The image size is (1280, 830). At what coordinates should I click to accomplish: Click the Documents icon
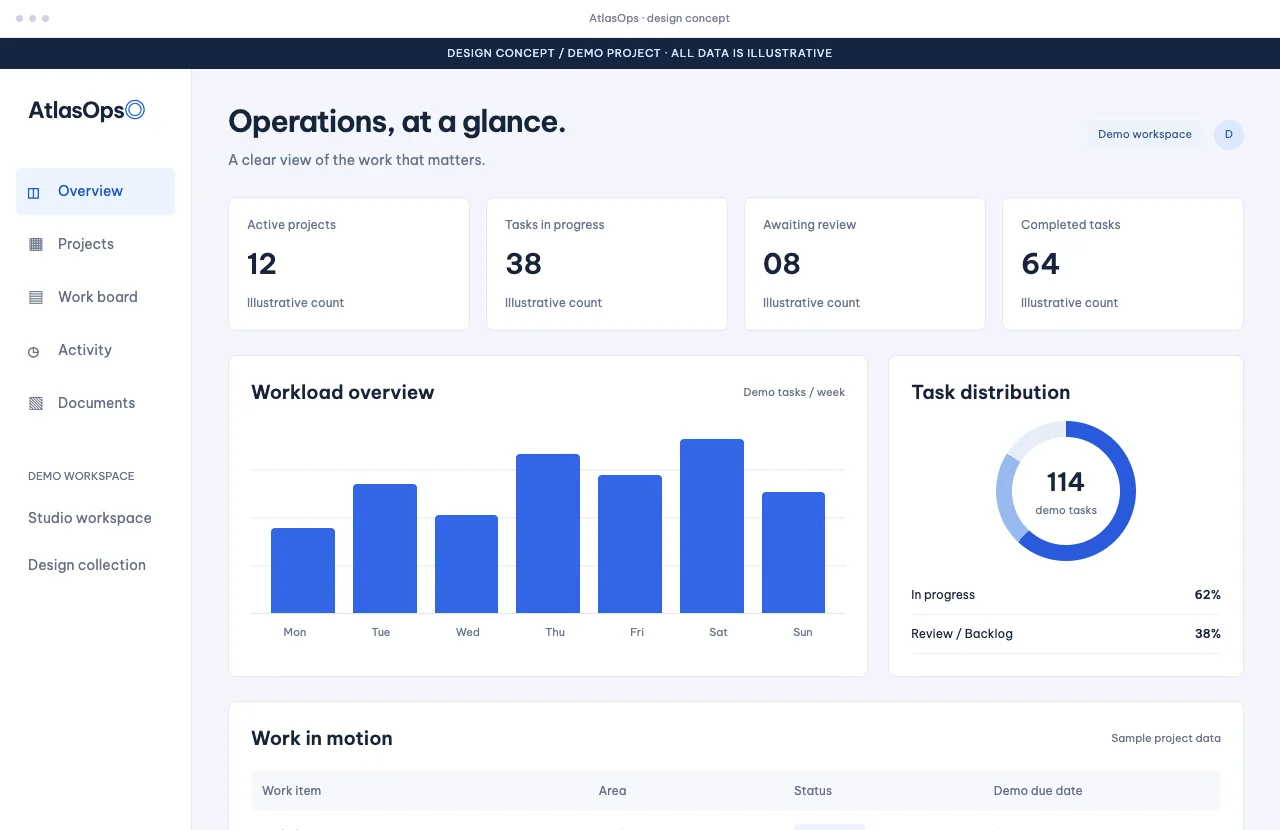click(x=36, y=403)
